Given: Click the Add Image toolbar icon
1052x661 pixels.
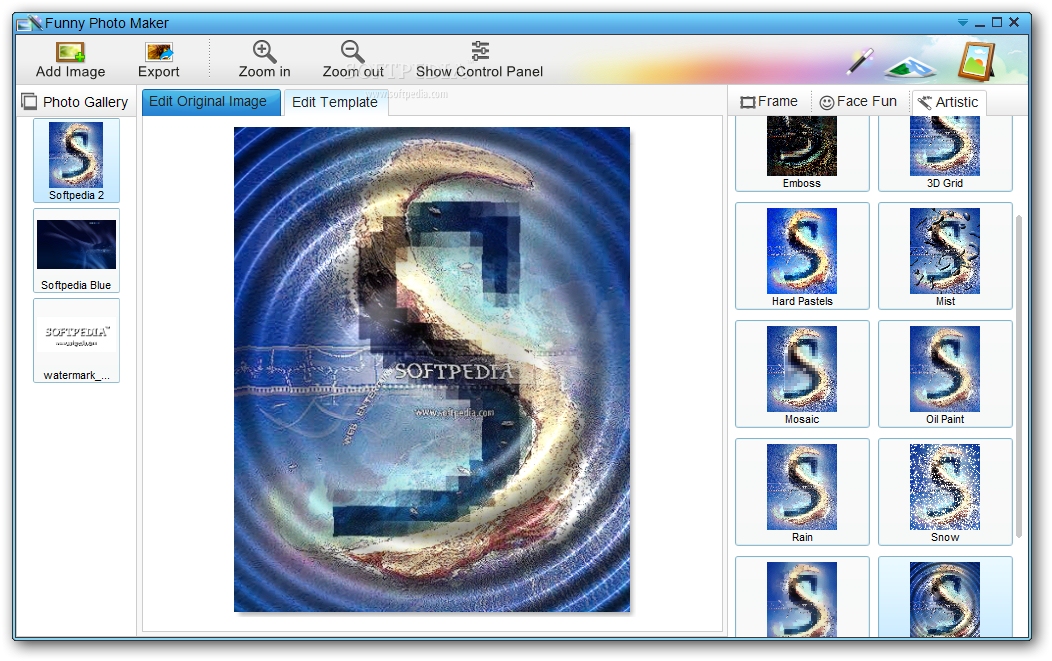Looking at the screenshot, I should click(x=70, y=52).
